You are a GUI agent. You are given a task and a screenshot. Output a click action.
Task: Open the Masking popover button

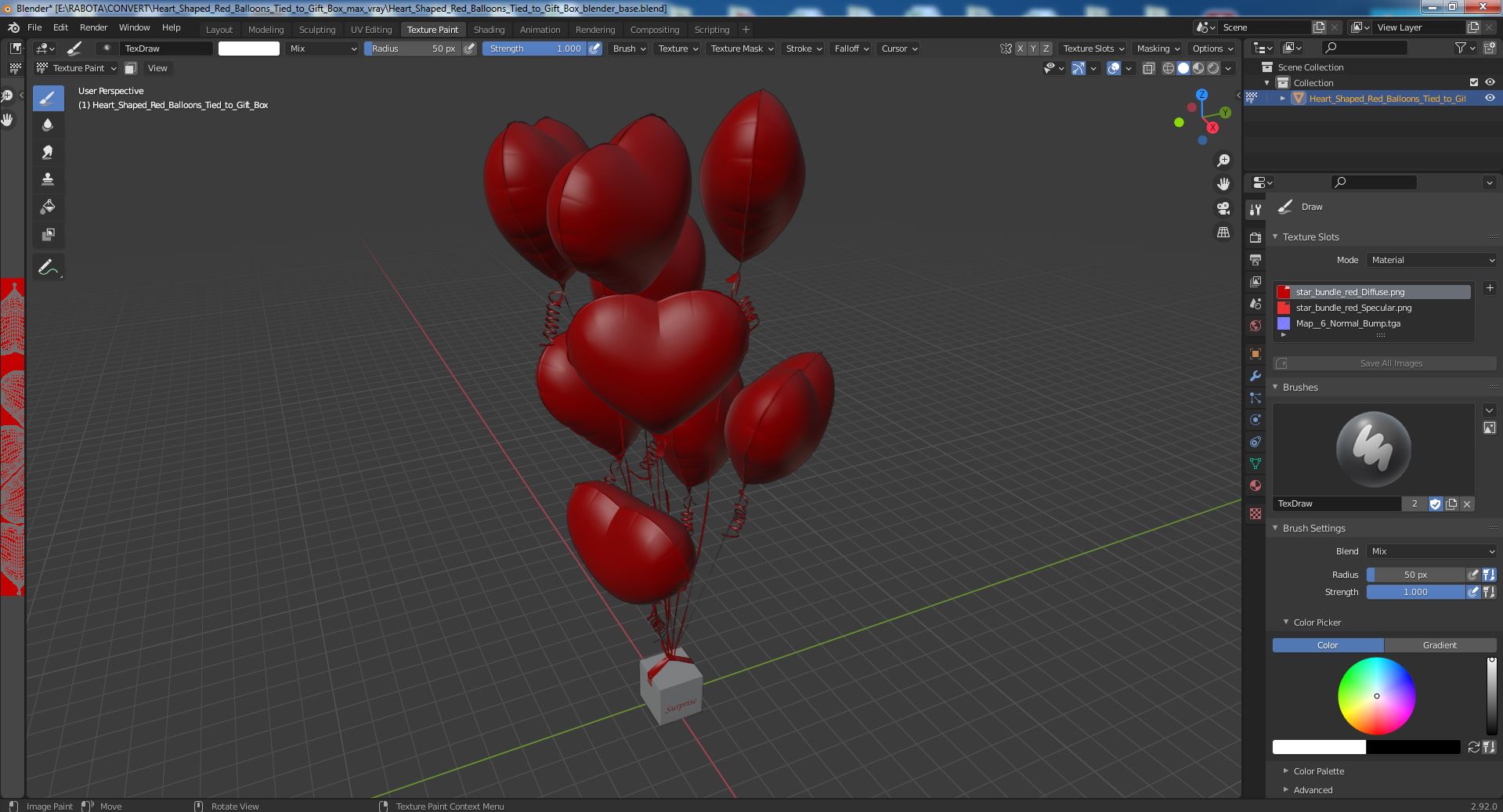(1158, 49)
